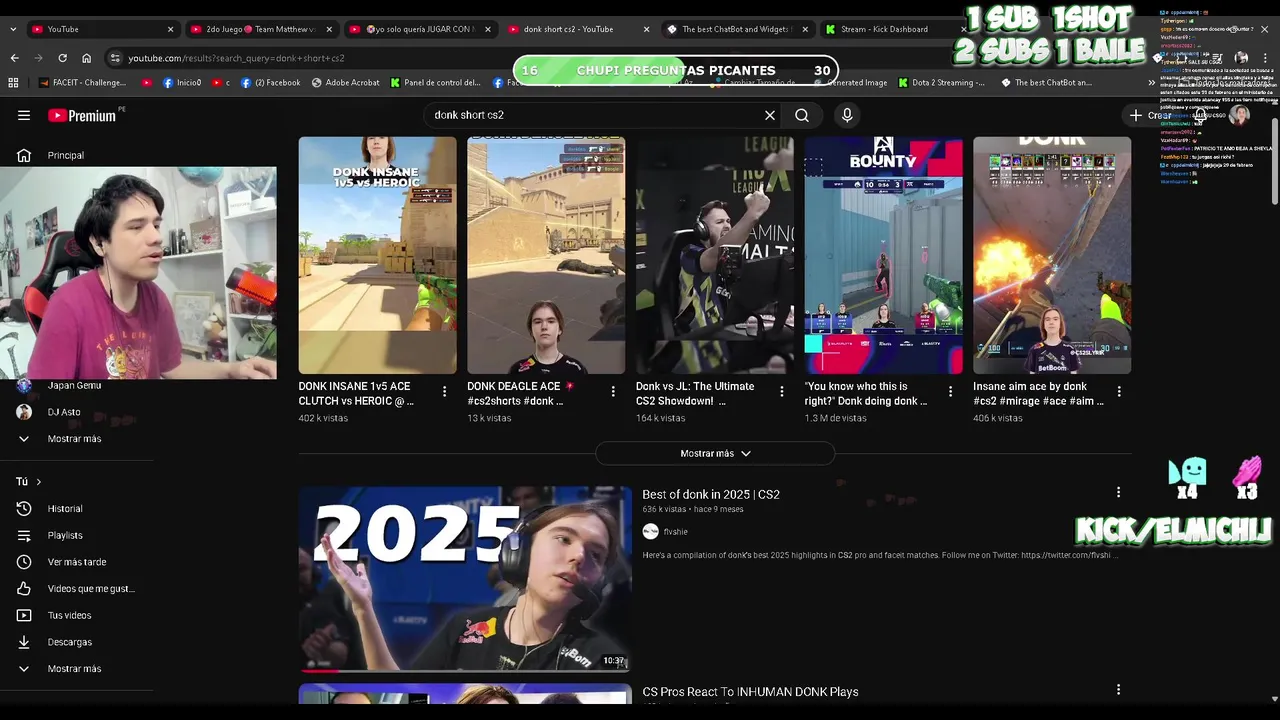Open options for DONK INSANE 1v5 ACE short

tap(445, 392)
